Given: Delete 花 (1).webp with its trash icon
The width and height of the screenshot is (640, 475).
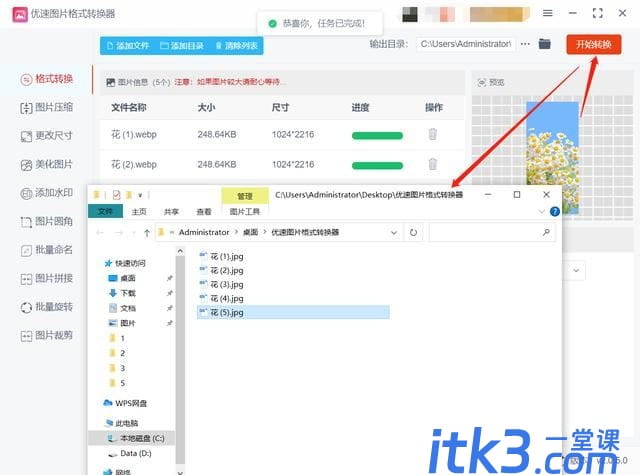Looking at the screenshot, I should pyautogui.click(x=433, y=134).
